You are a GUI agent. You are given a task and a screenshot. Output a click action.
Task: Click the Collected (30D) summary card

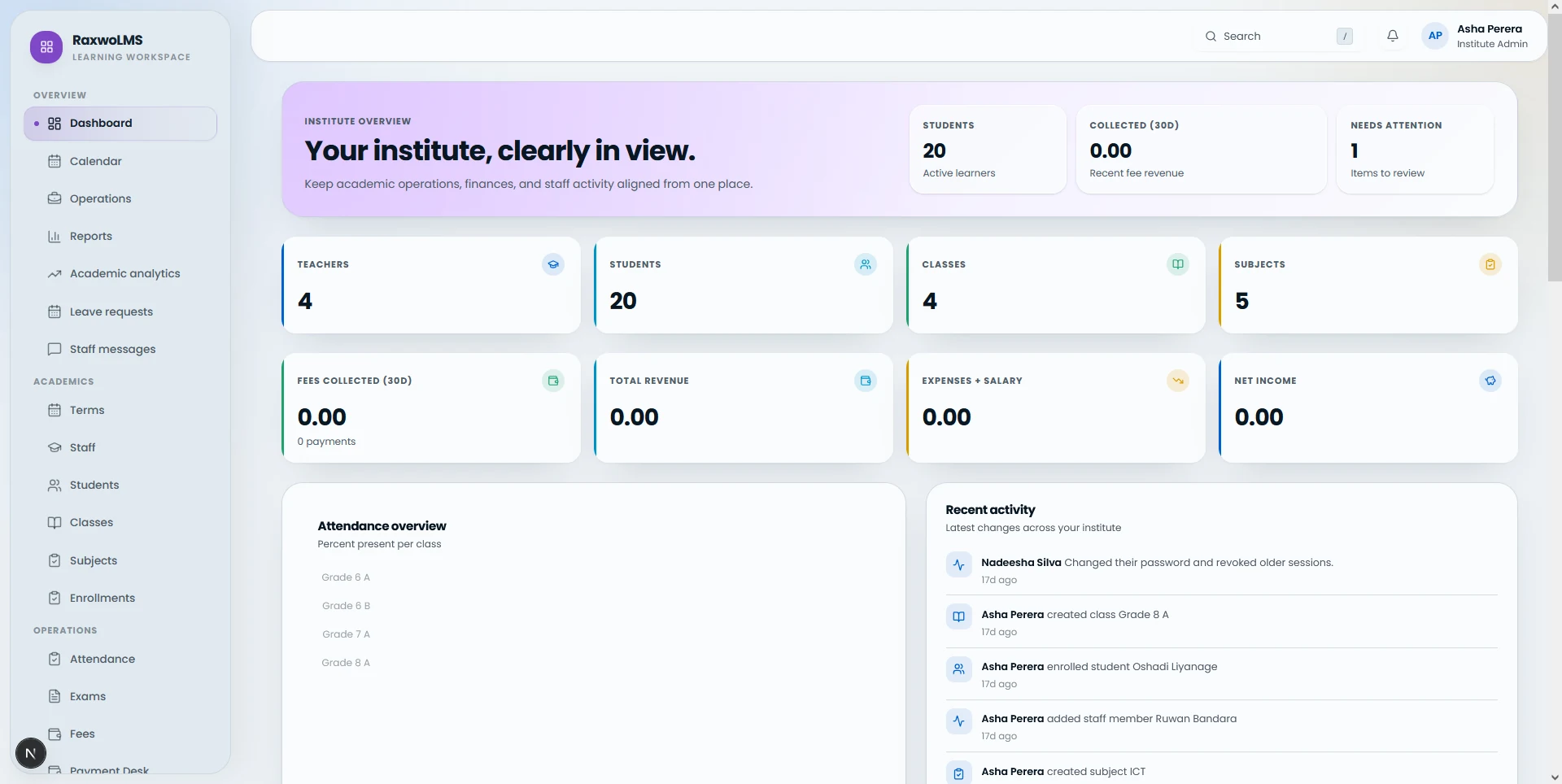click(x=1201, y=149)
